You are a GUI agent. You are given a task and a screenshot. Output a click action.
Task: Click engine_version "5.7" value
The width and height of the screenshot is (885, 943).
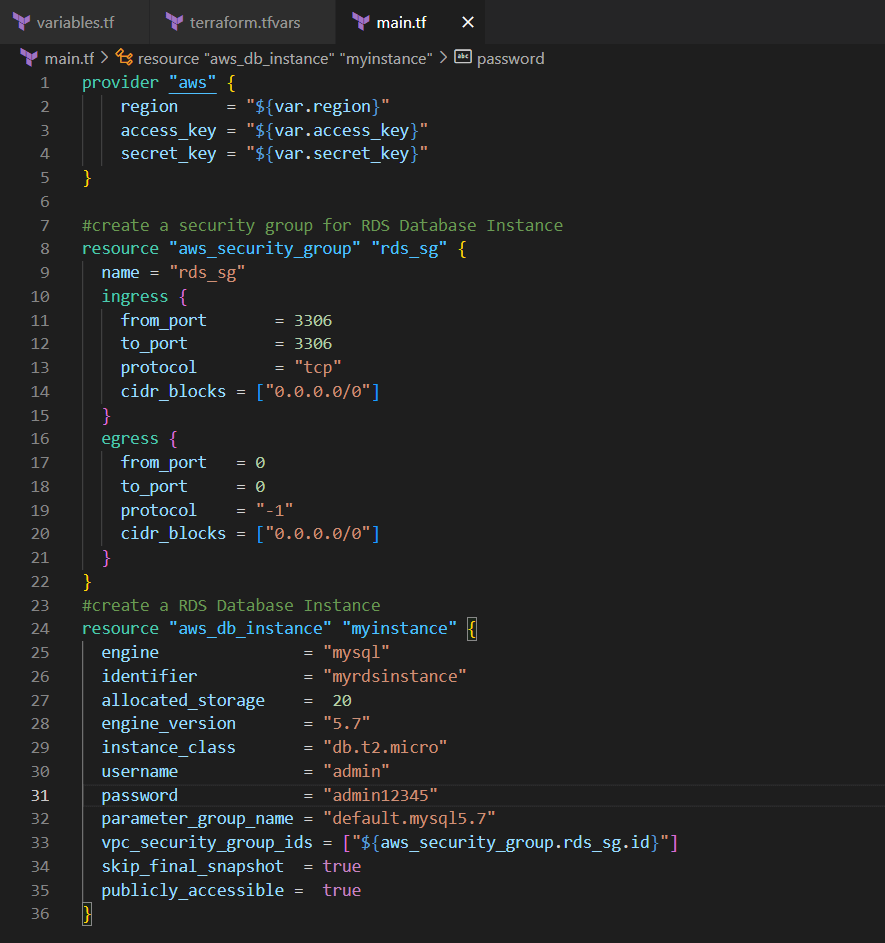pyautogui.click(x=346, y=723)
